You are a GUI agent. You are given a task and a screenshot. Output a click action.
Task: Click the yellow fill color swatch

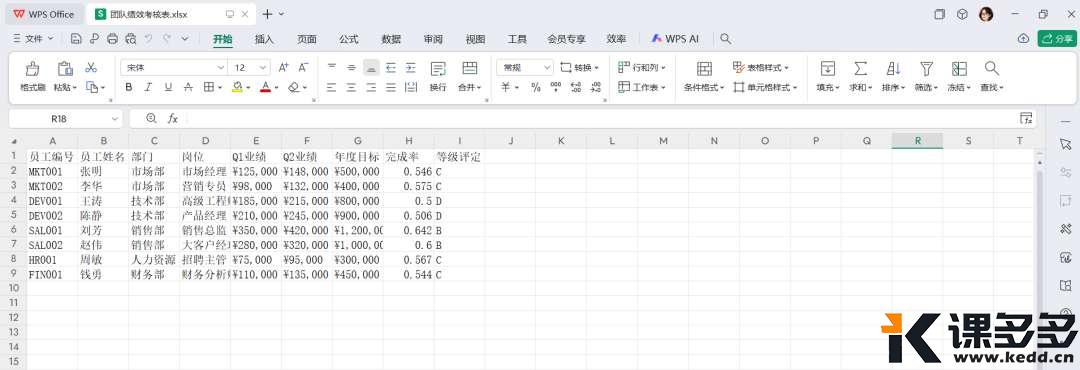coord(237,88)
